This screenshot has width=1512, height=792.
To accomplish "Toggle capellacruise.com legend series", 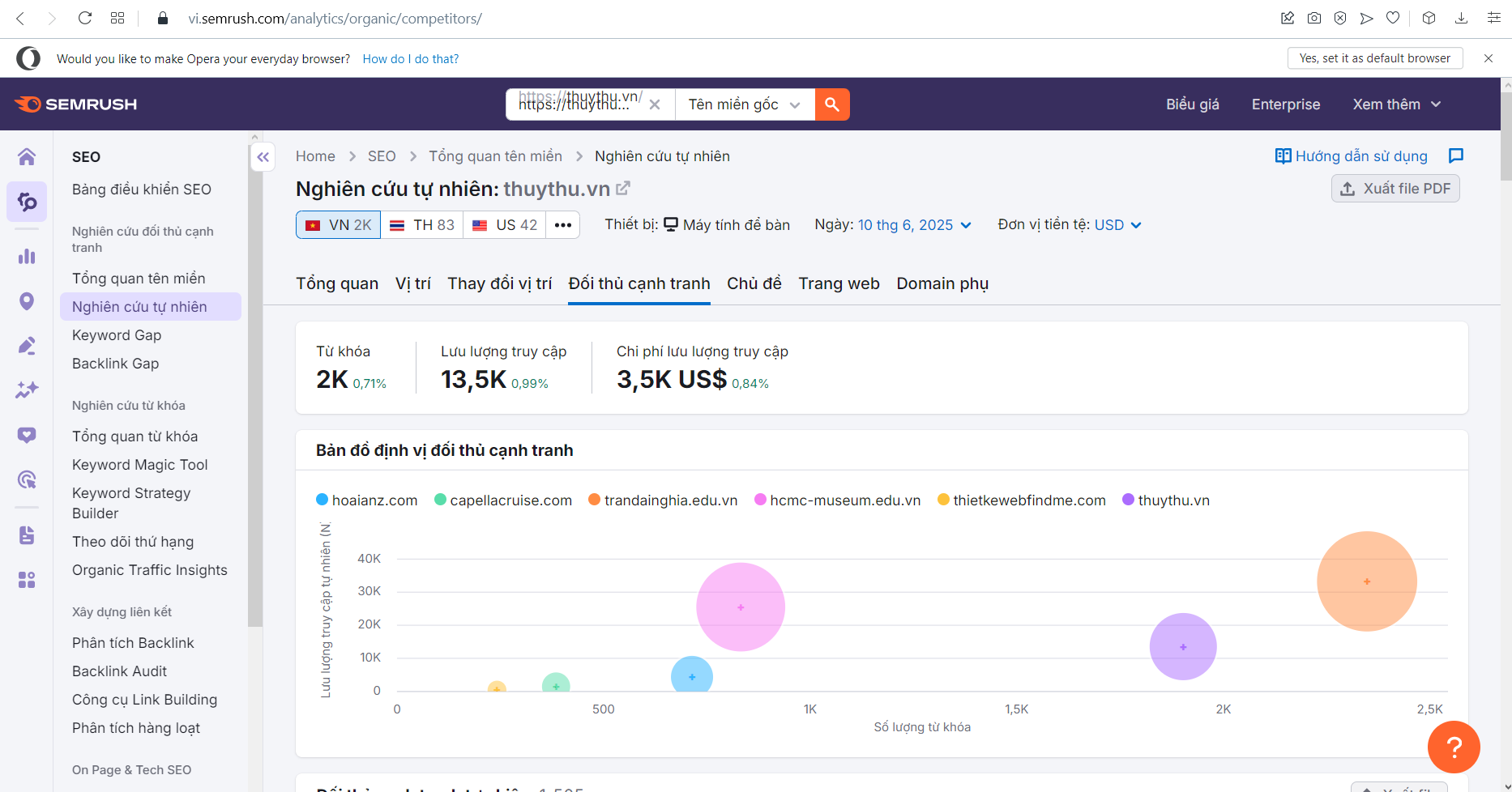I will click(503, 500).
